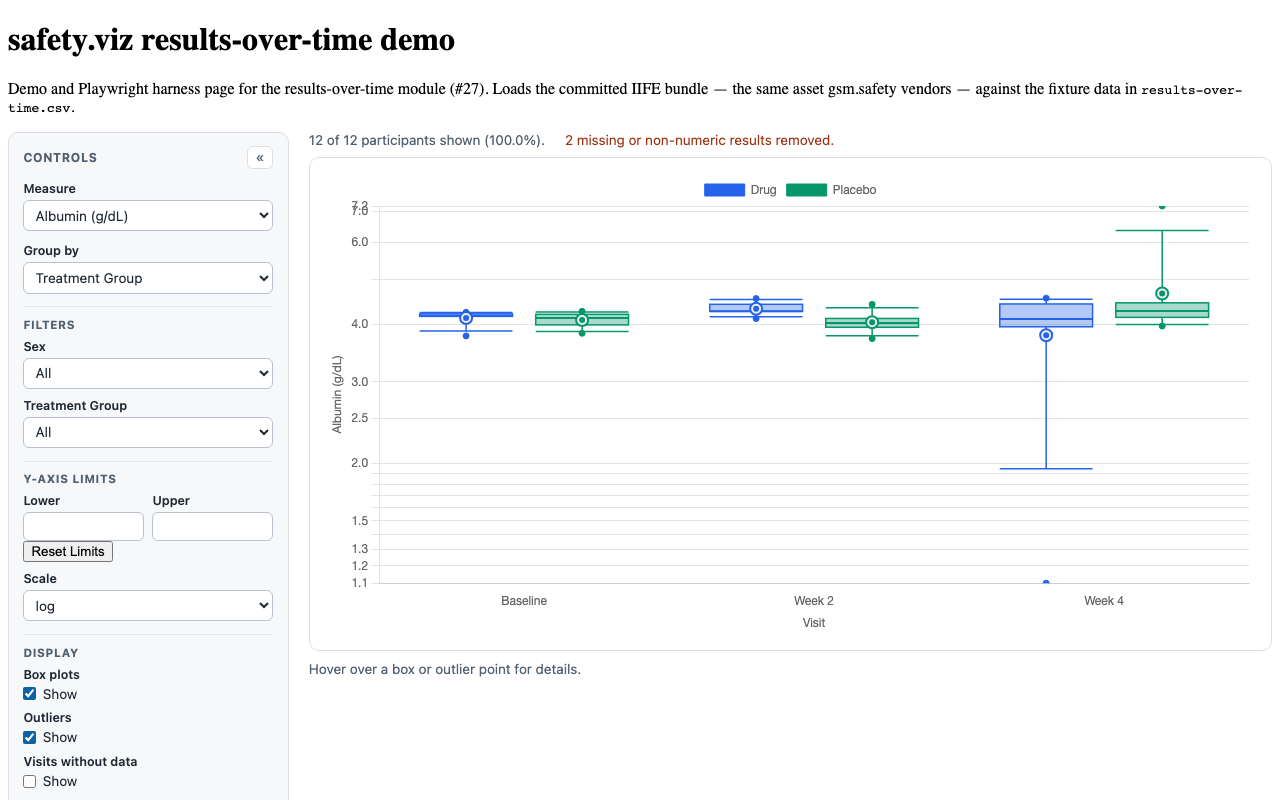Click the Baseline x-axis label
This screenshot has width=1280, height=800.
(524, 601)
